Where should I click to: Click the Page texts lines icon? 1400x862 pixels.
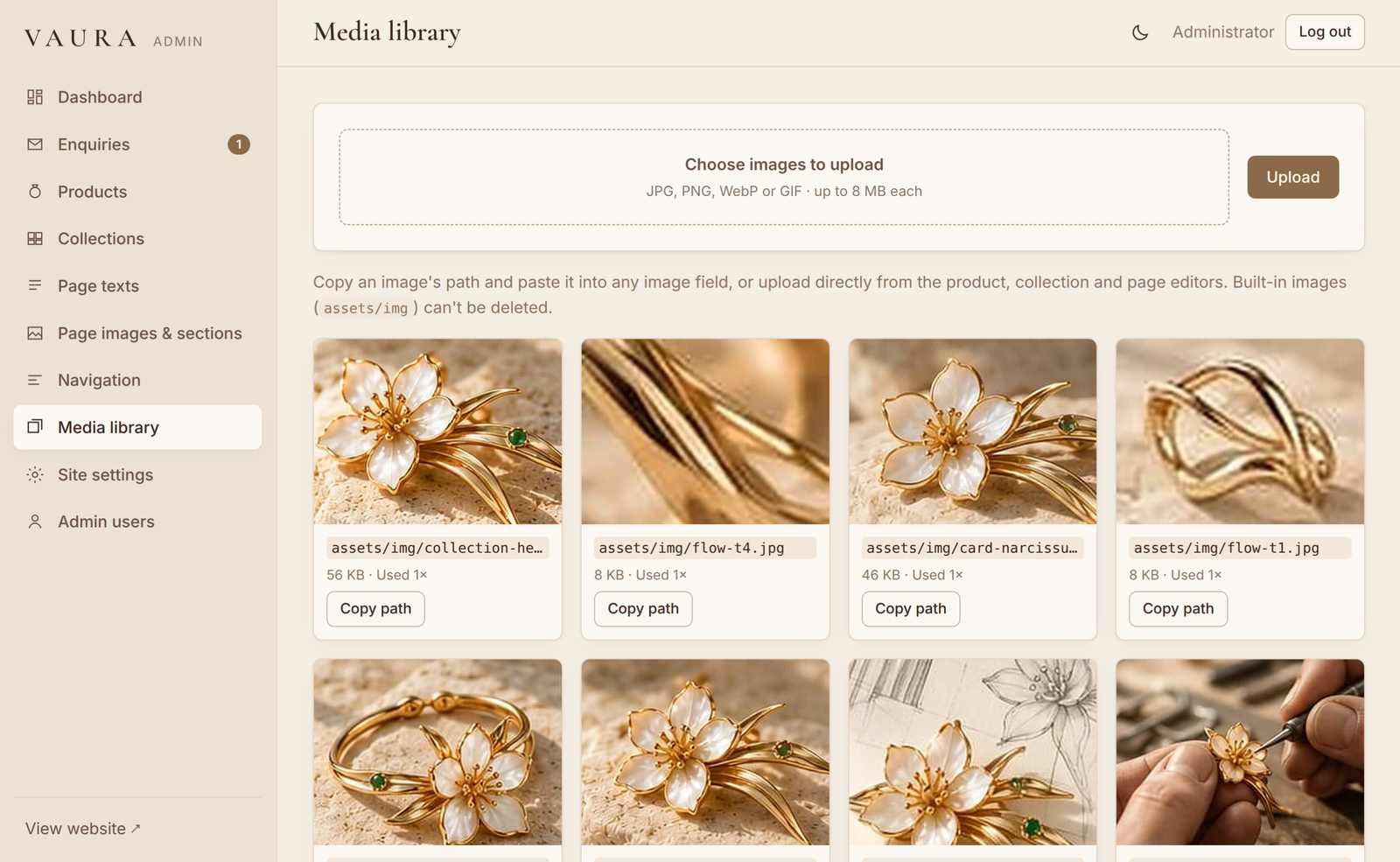(35, 285)
